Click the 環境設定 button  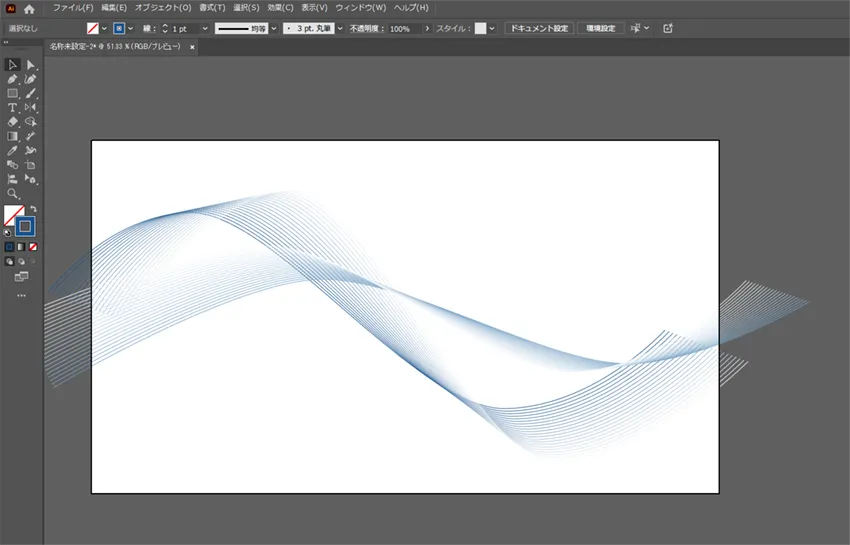point(600,29)
